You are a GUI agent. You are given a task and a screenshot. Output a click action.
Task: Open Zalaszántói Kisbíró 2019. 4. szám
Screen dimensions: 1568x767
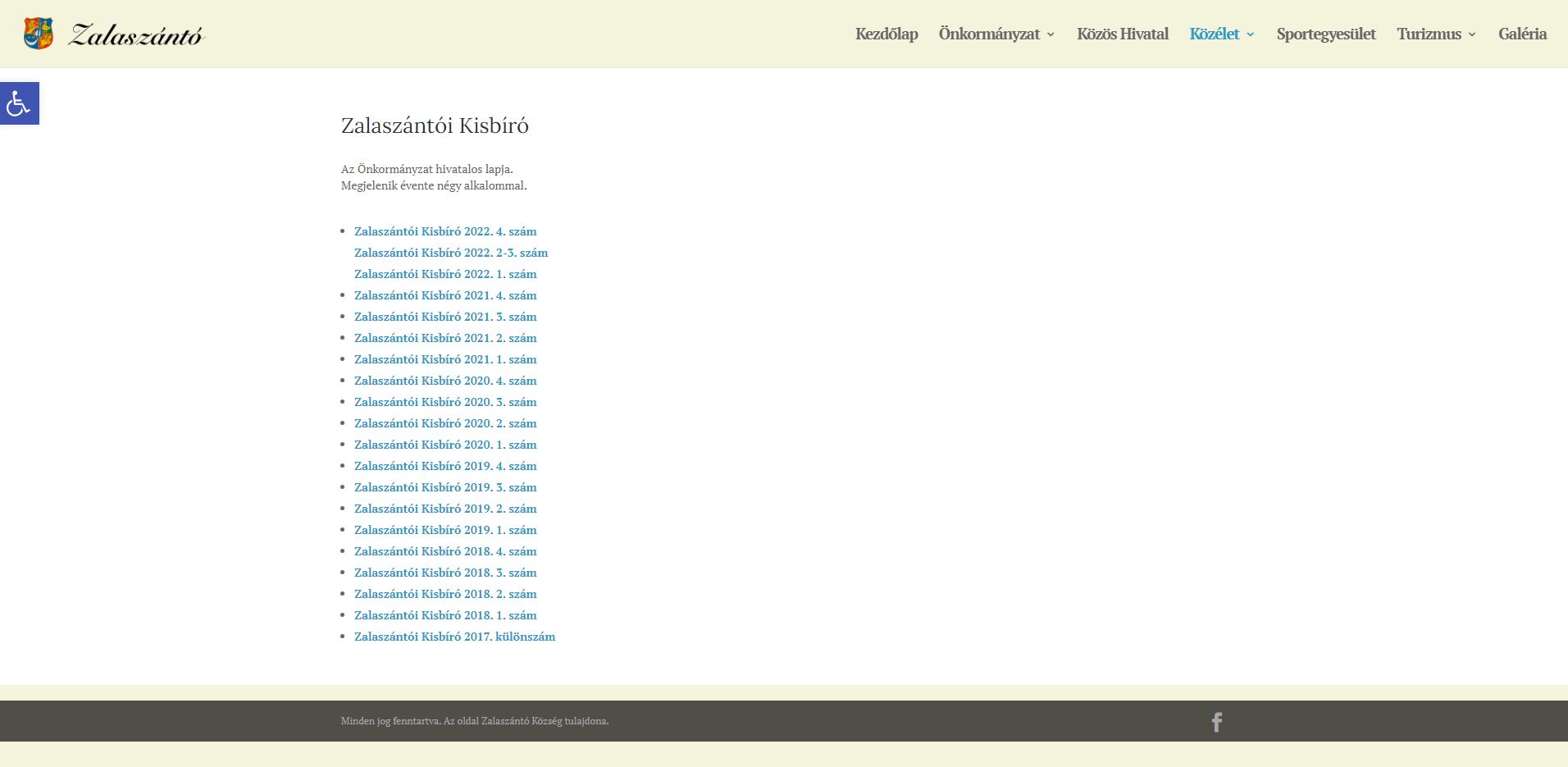point(445,466)
